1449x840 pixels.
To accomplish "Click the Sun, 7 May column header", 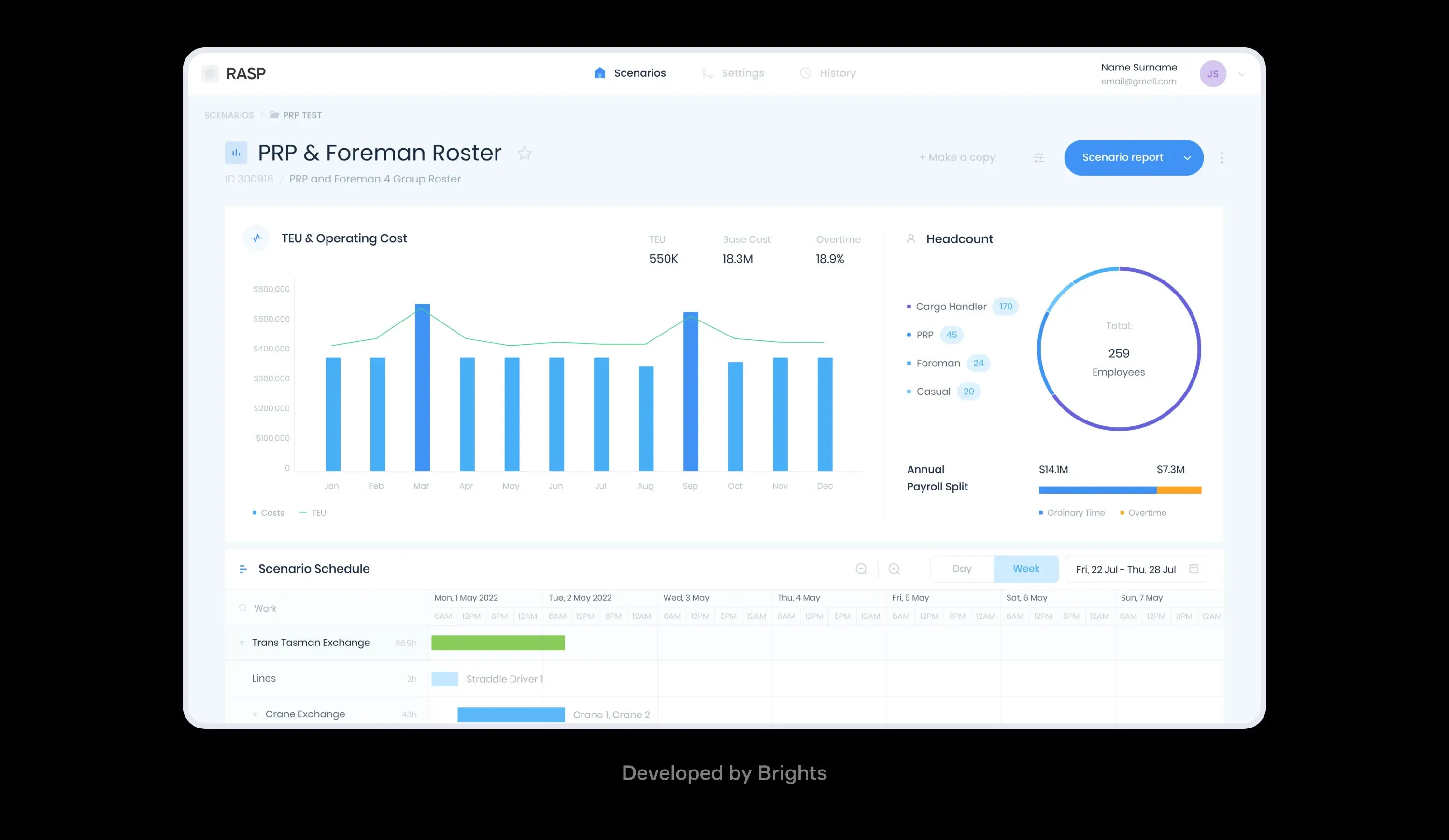I will pos(1141,598).
